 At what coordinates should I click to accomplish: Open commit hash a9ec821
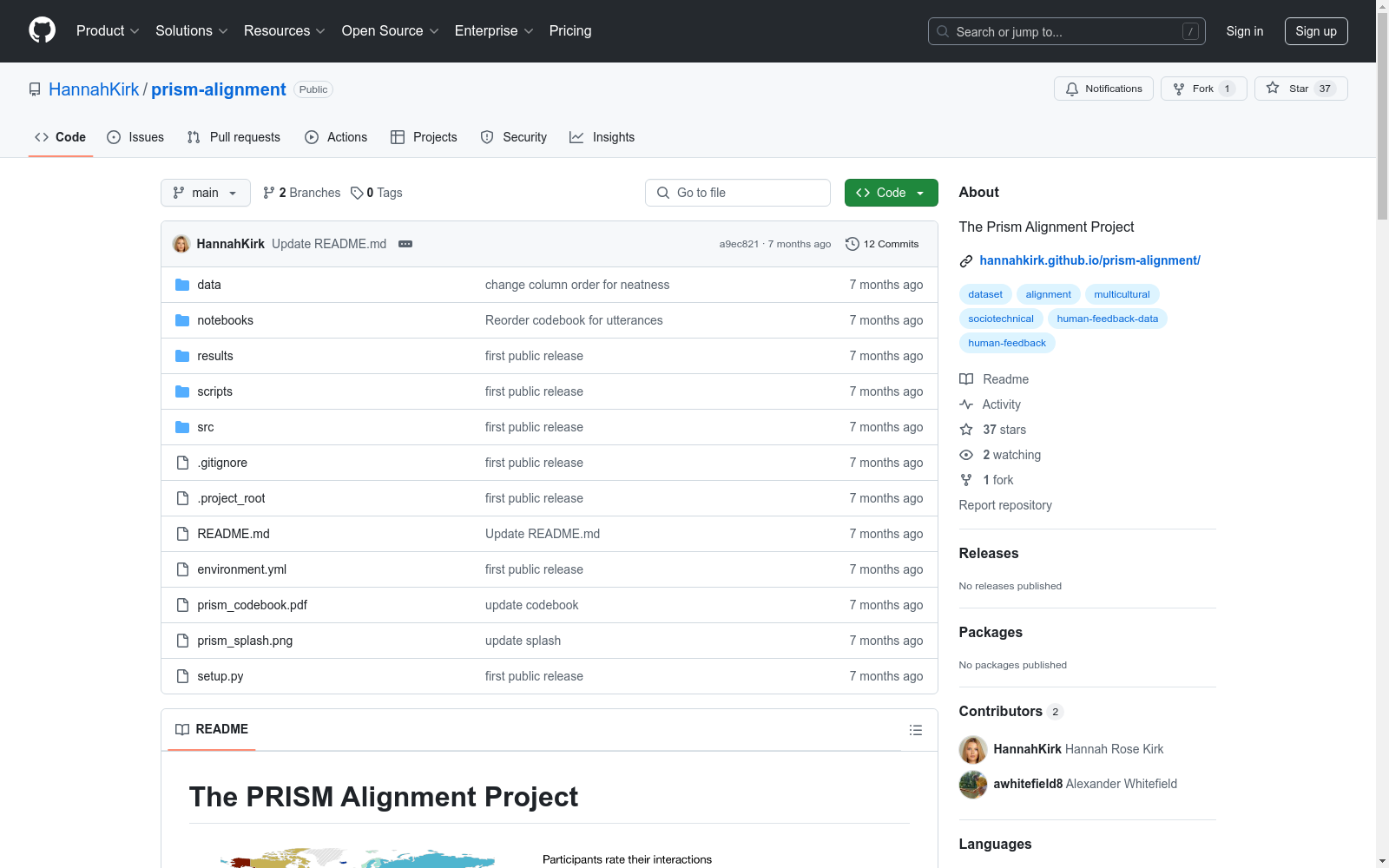[739, 244]
